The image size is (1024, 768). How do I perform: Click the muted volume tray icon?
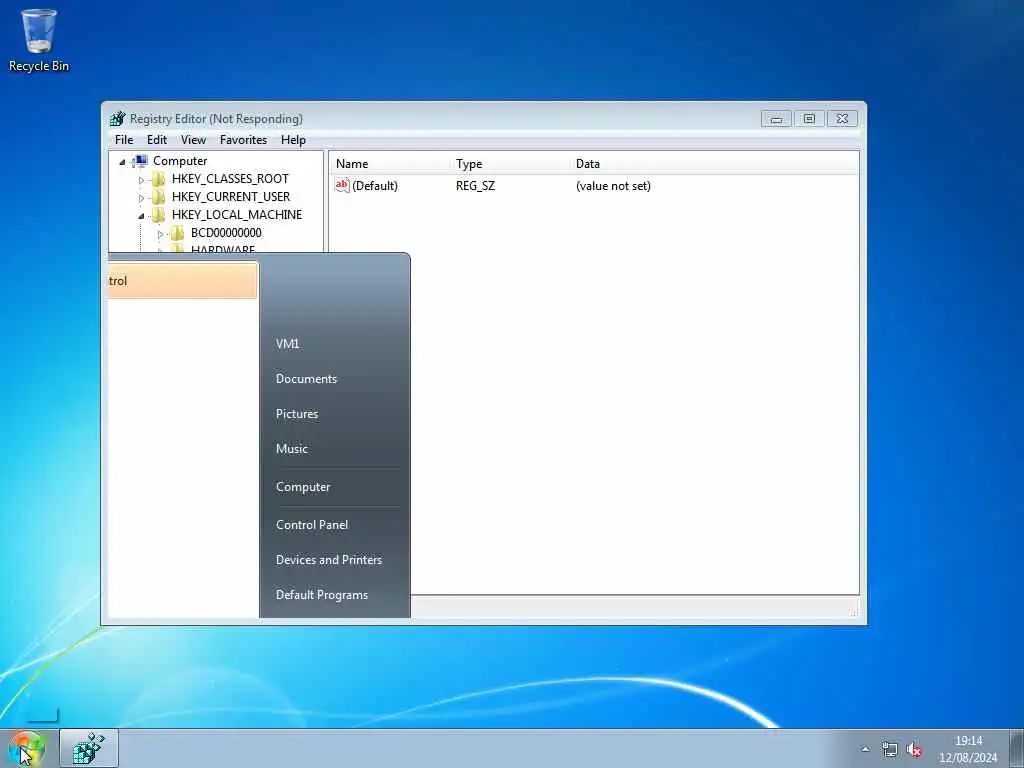click(914, 749)
